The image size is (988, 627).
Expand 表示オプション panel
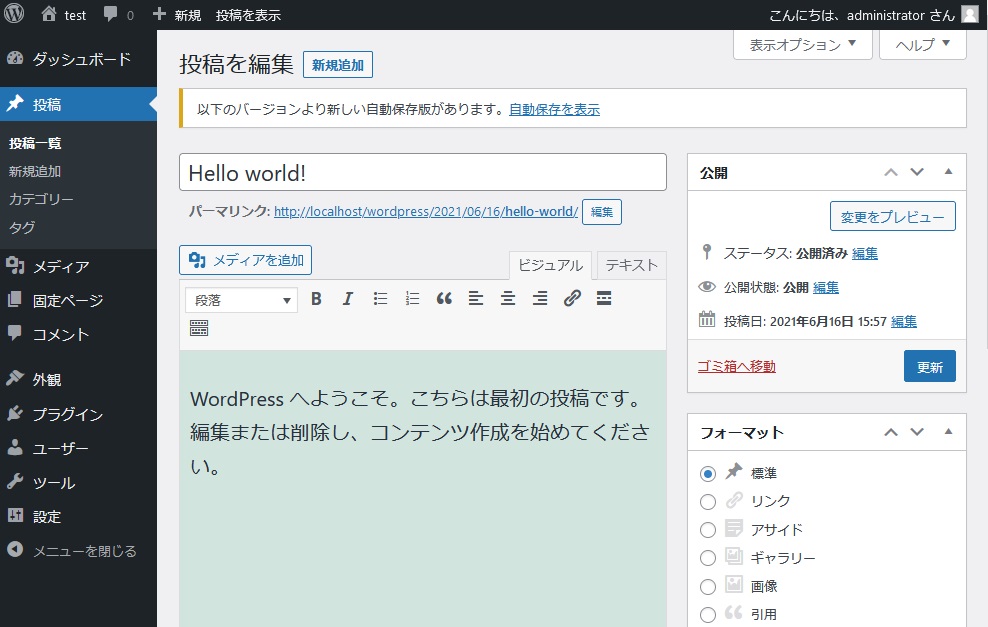[x=802, y=45]
